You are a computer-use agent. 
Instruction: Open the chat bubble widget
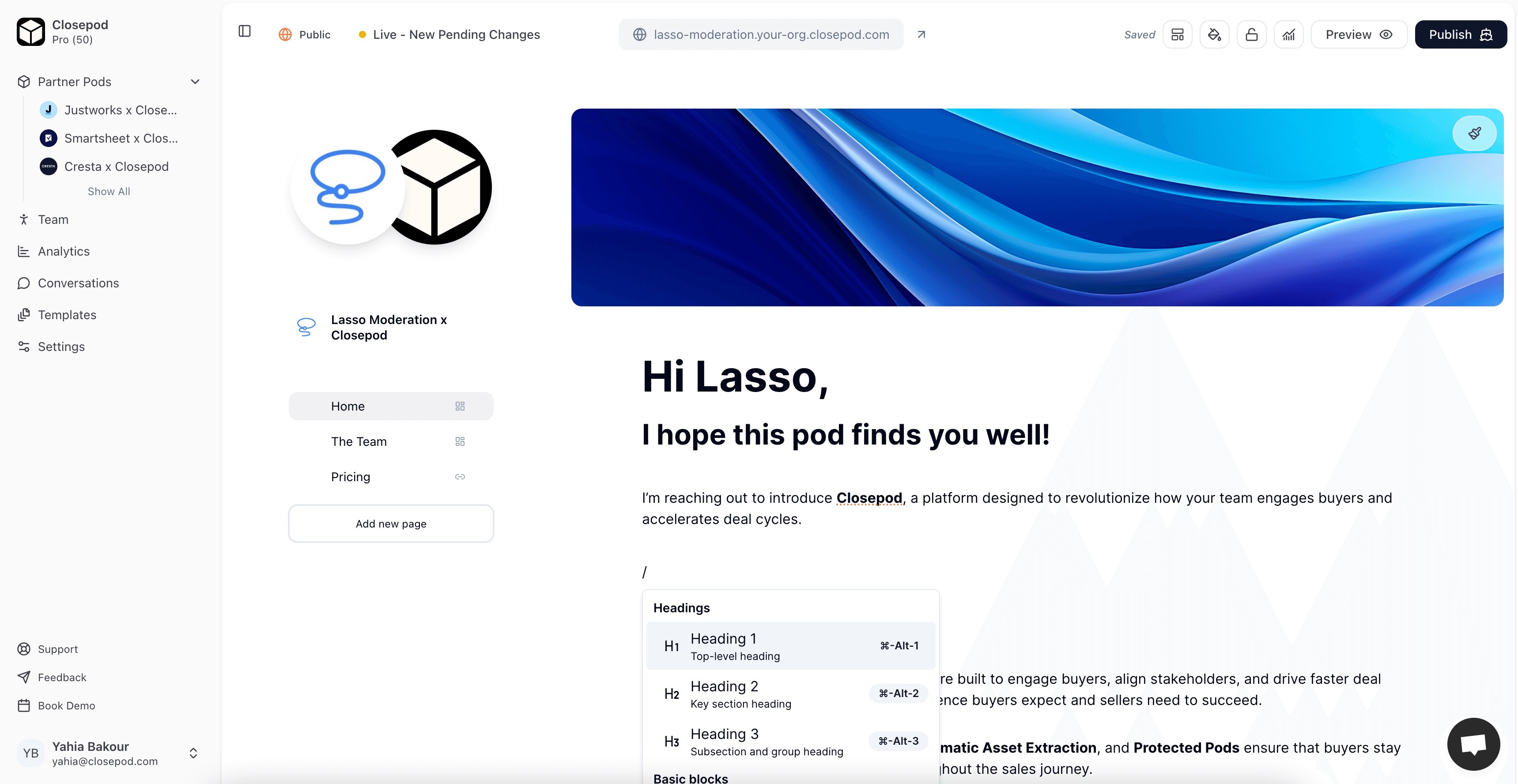1473,744
